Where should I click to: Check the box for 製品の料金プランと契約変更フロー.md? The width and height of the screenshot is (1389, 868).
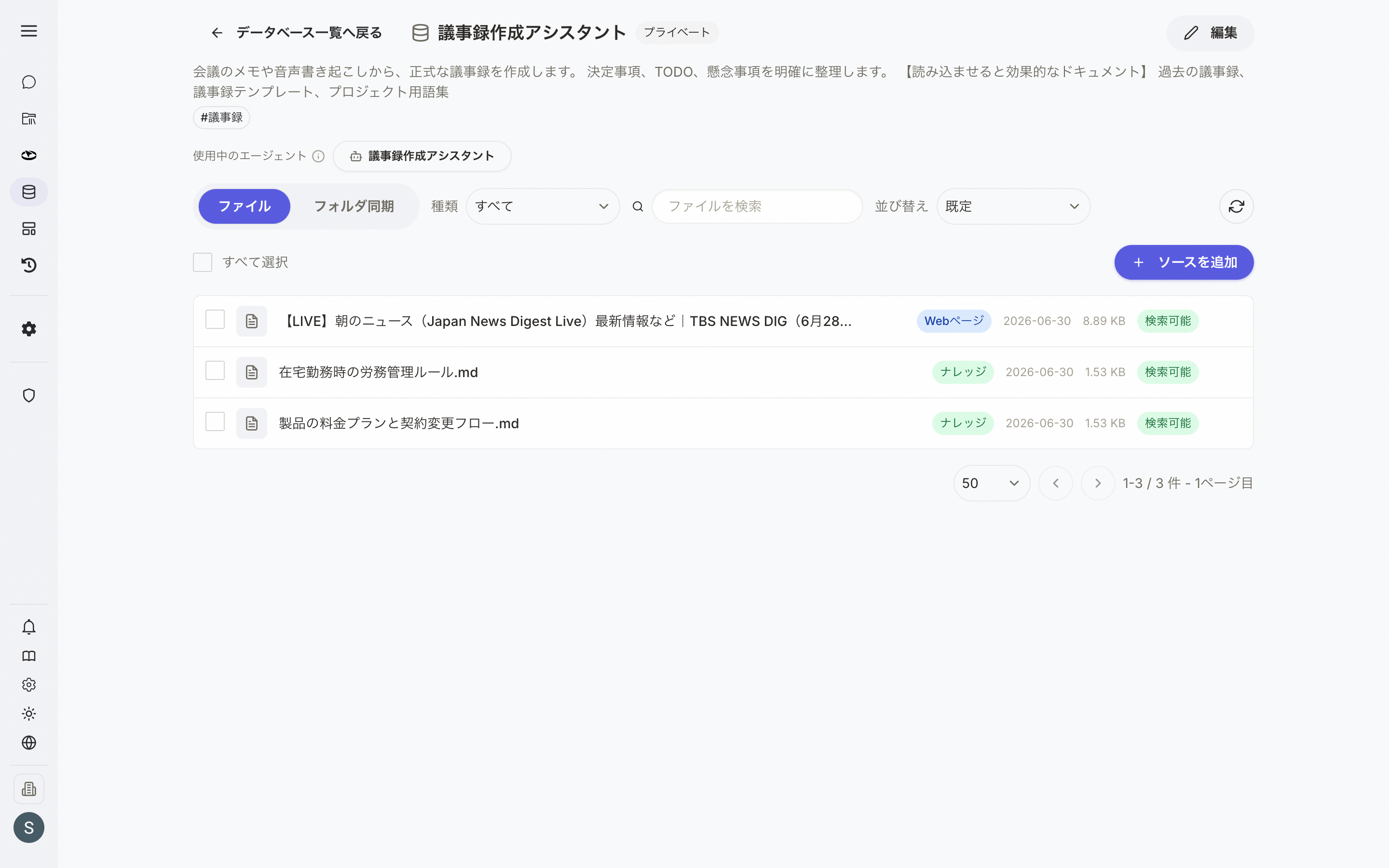[215, 421]
